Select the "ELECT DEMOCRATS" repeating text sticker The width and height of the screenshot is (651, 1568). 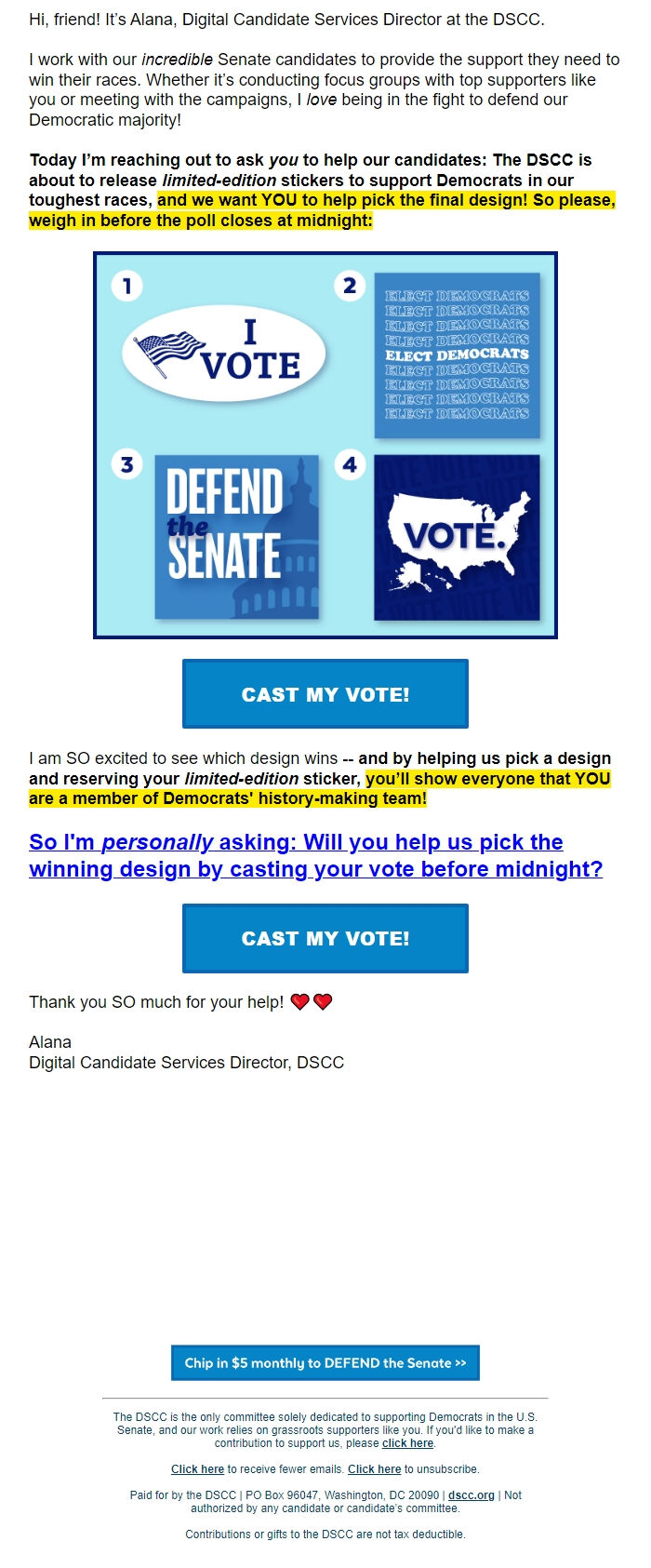pos(458,353)
